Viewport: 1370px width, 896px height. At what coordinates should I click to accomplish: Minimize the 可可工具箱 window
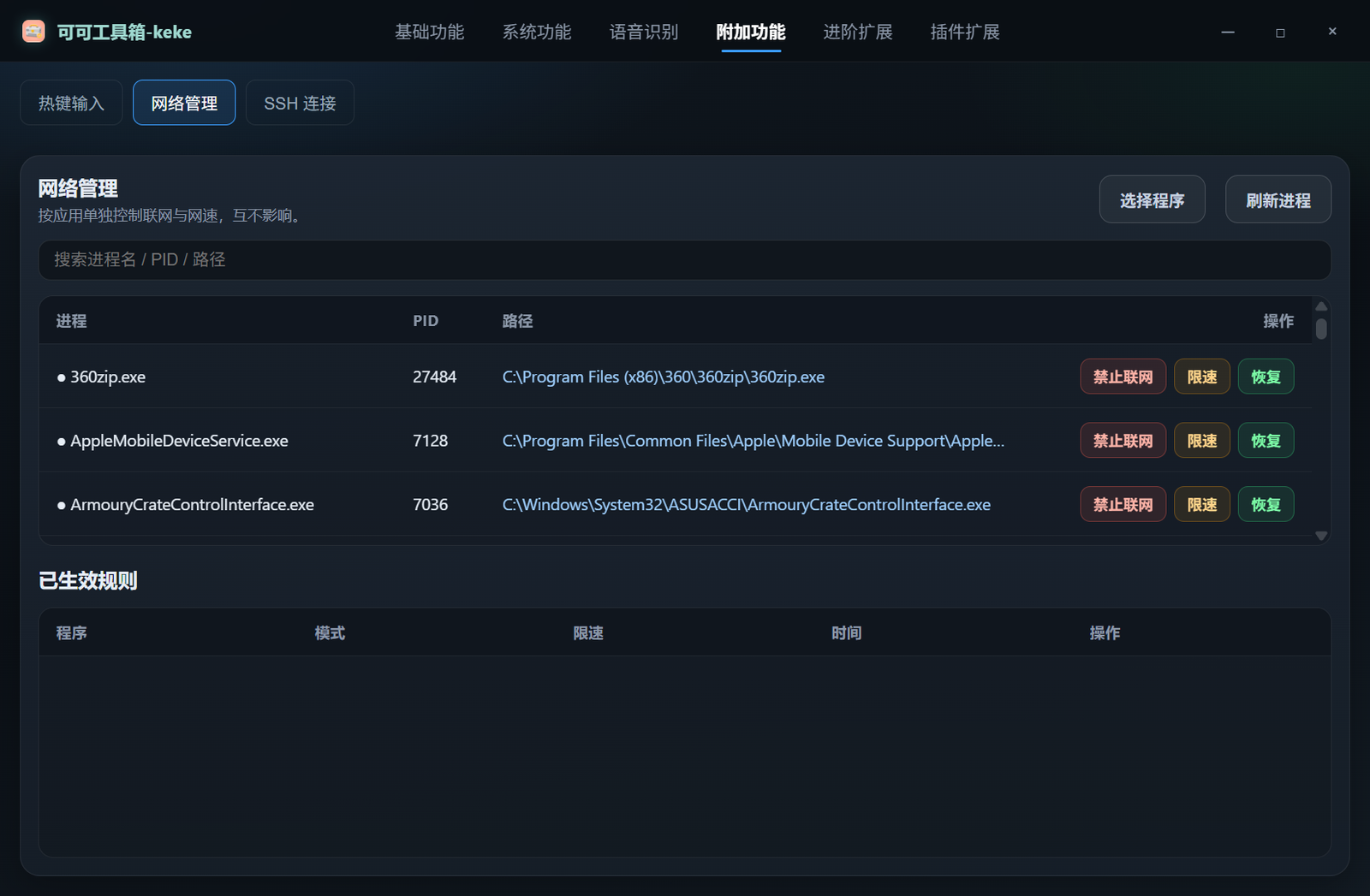coord(1228,32)
